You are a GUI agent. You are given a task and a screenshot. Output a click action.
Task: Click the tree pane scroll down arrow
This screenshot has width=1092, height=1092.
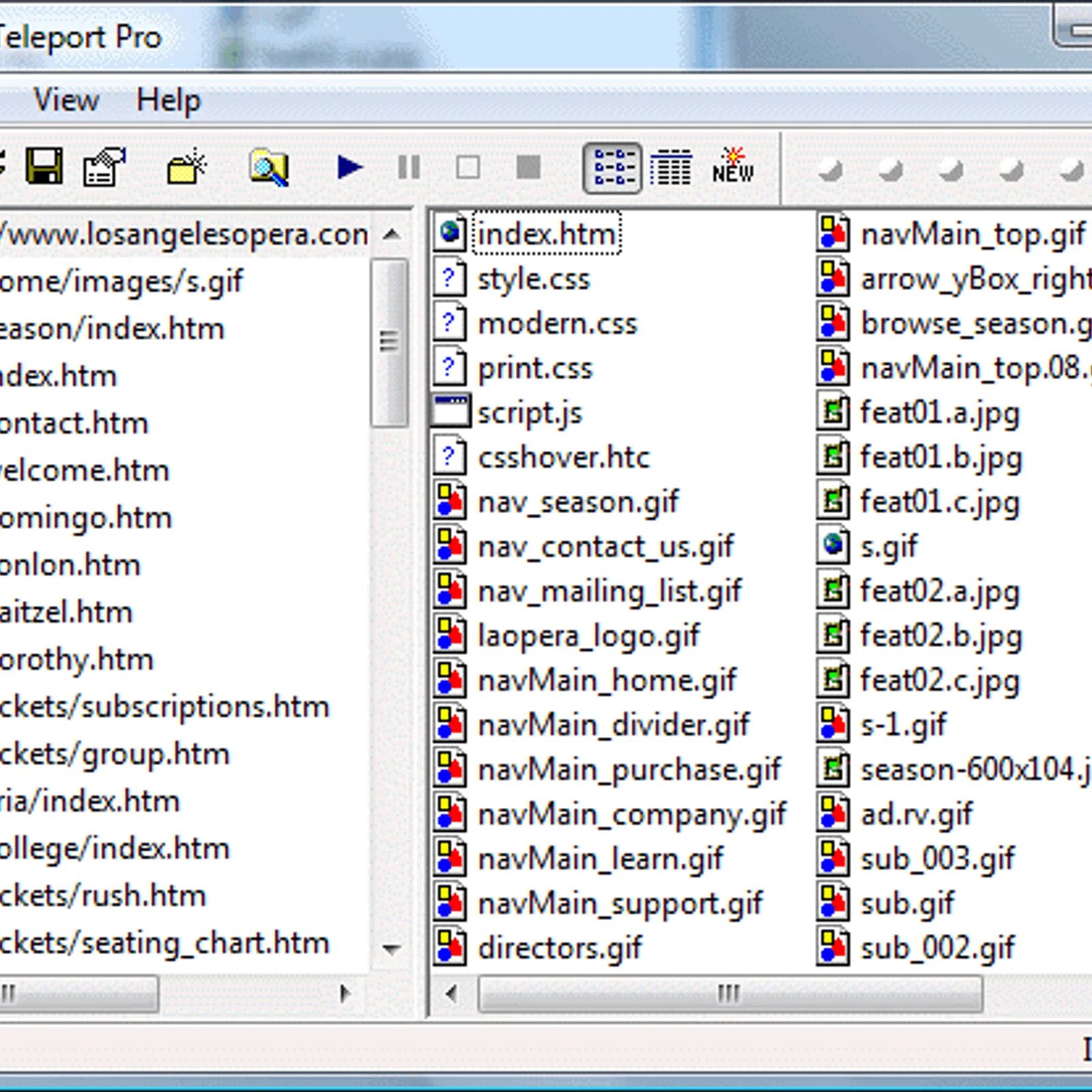point(391,949)
